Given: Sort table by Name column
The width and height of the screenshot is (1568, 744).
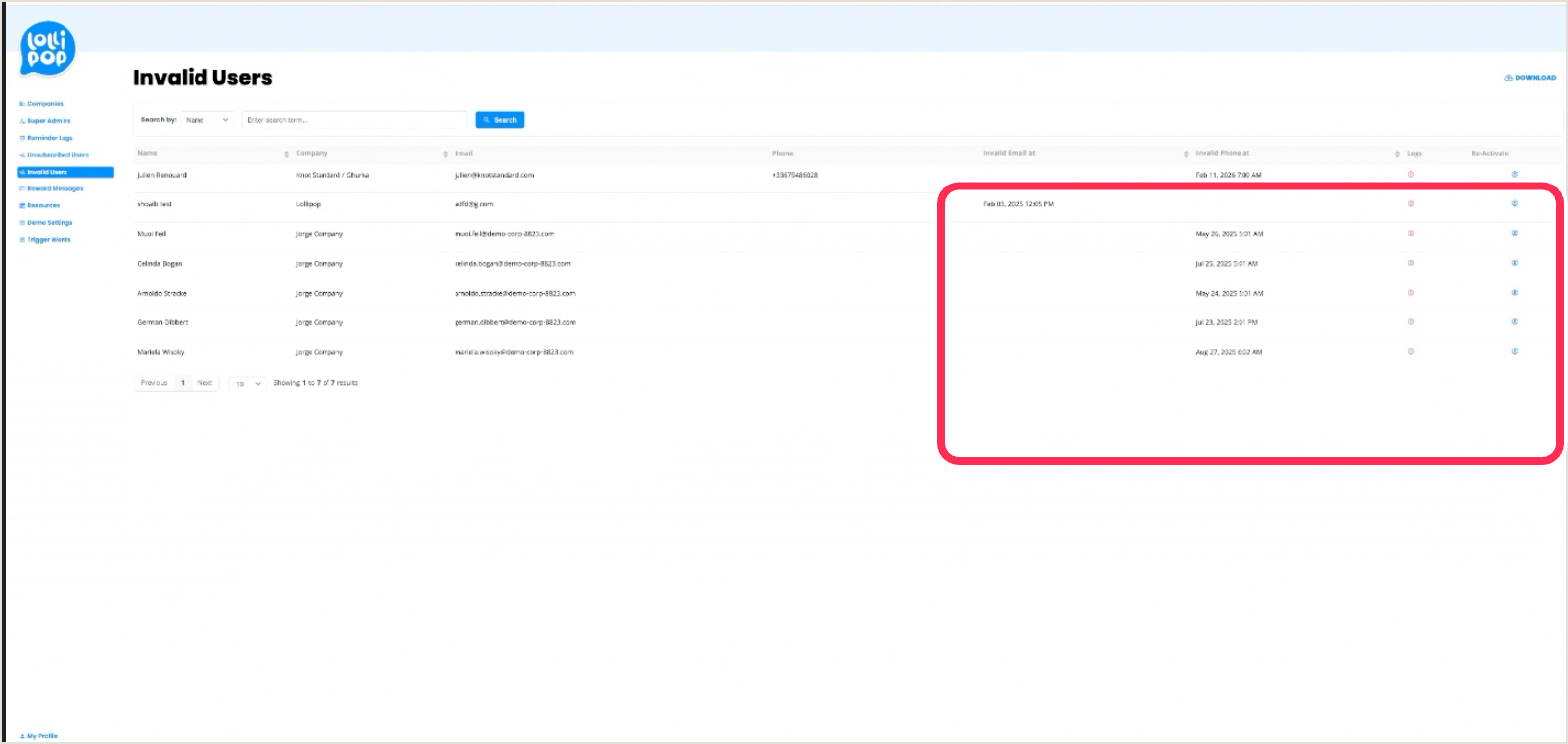Looking at the screenshot, I should (x=286, y=154).
